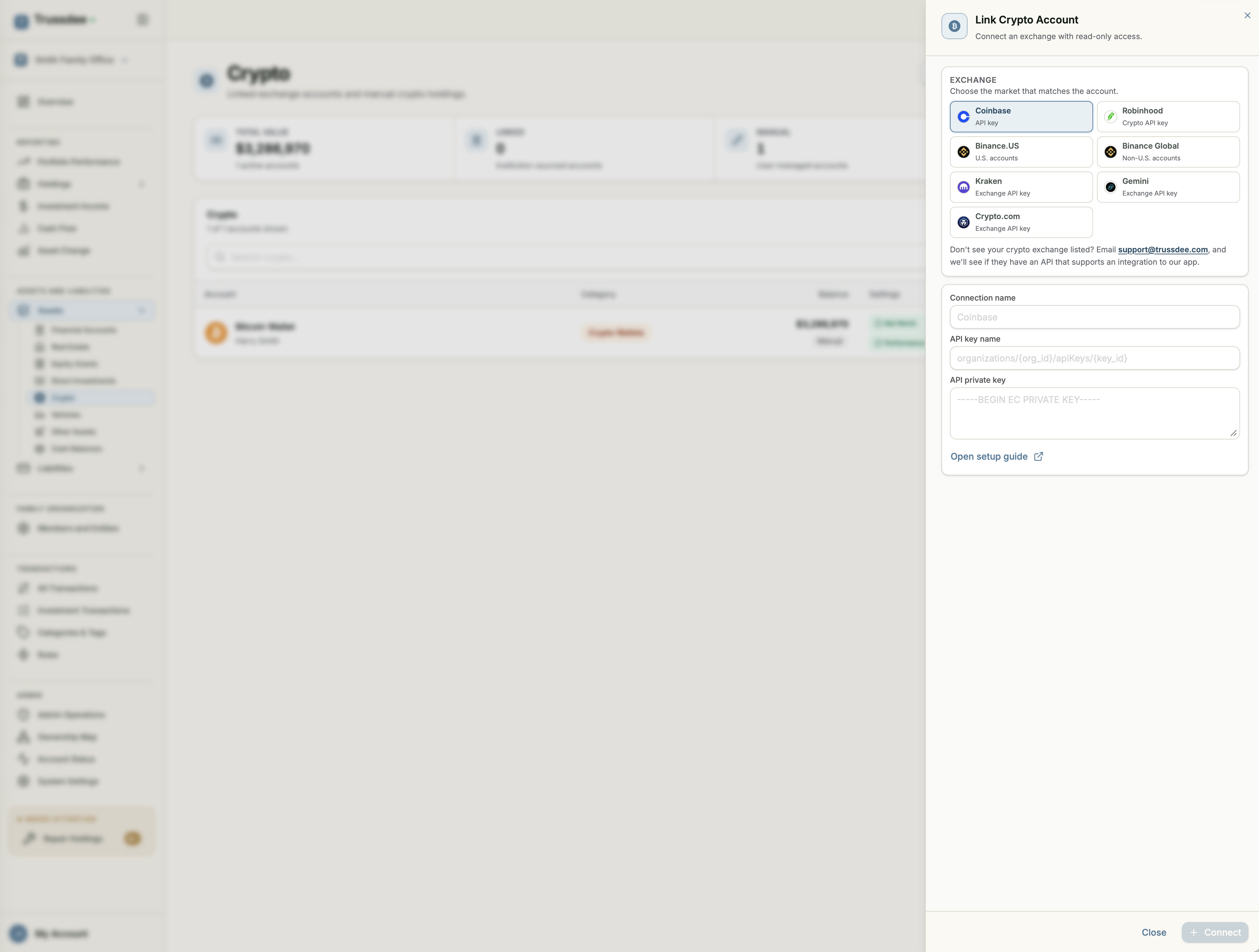Screen dimensions: 1259x952
Task: Email support@trussdee.com via the link
Action: click(1163, 250)
